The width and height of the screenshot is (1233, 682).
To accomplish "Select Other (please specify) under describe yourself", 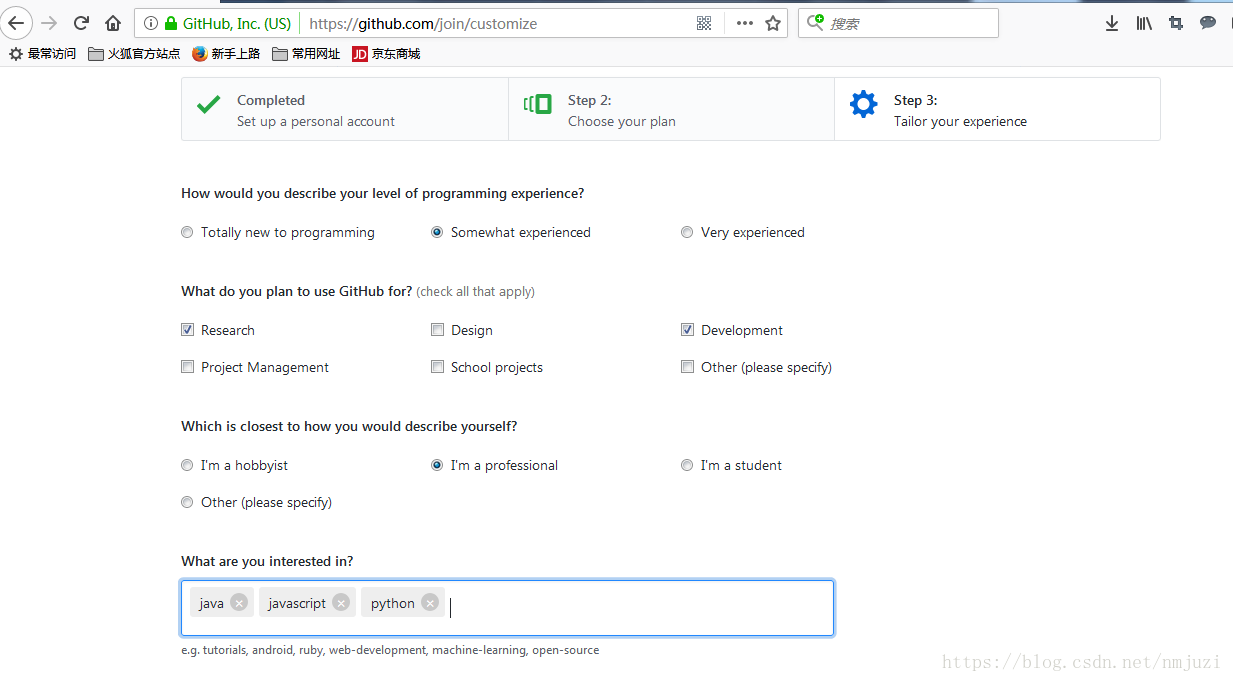I will [187, 502].
